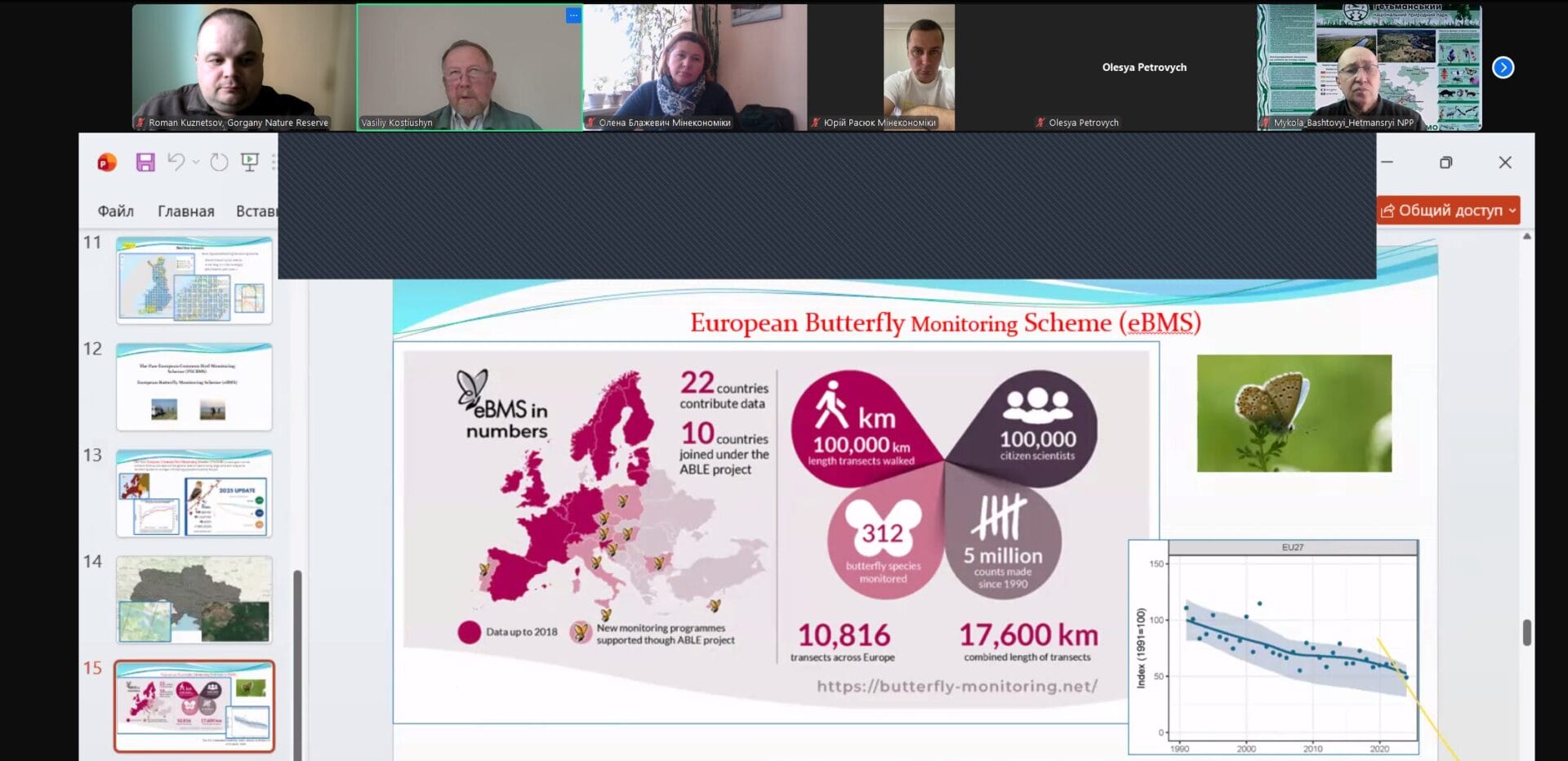
Task: Expand the Undo history dropdown arrow
Action: tap(196, 162)
